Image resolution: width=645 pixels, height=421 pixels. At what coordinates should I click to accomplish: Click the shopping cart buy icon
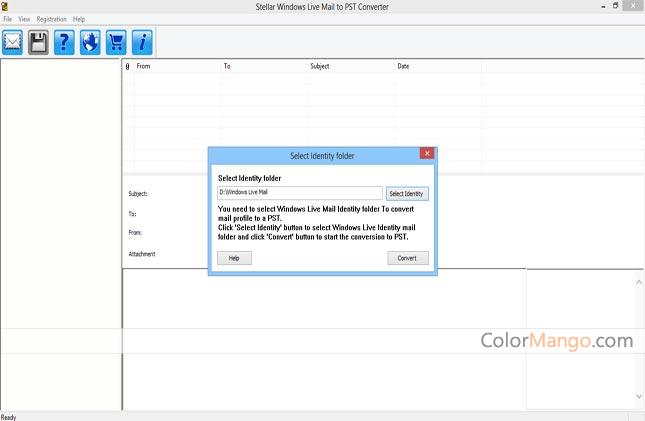click(x=116, y=42)
